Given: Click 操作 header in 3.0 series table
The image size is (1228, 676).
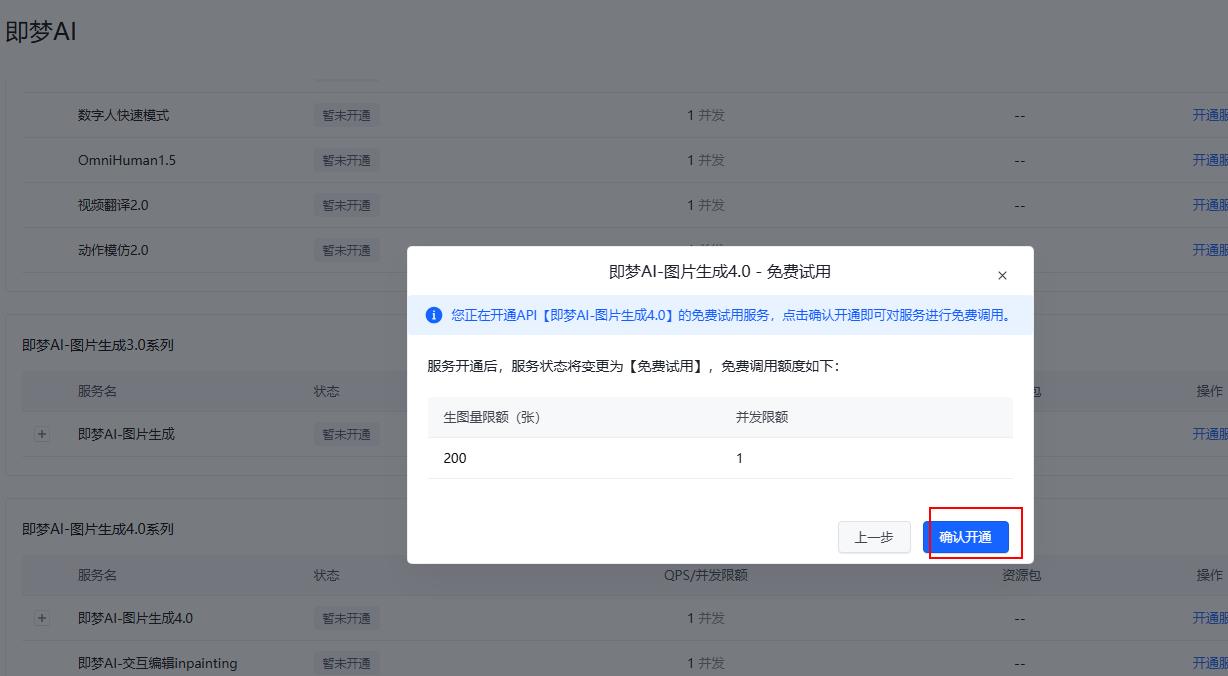Looking at the screenshot, I should click(1209, 391).
